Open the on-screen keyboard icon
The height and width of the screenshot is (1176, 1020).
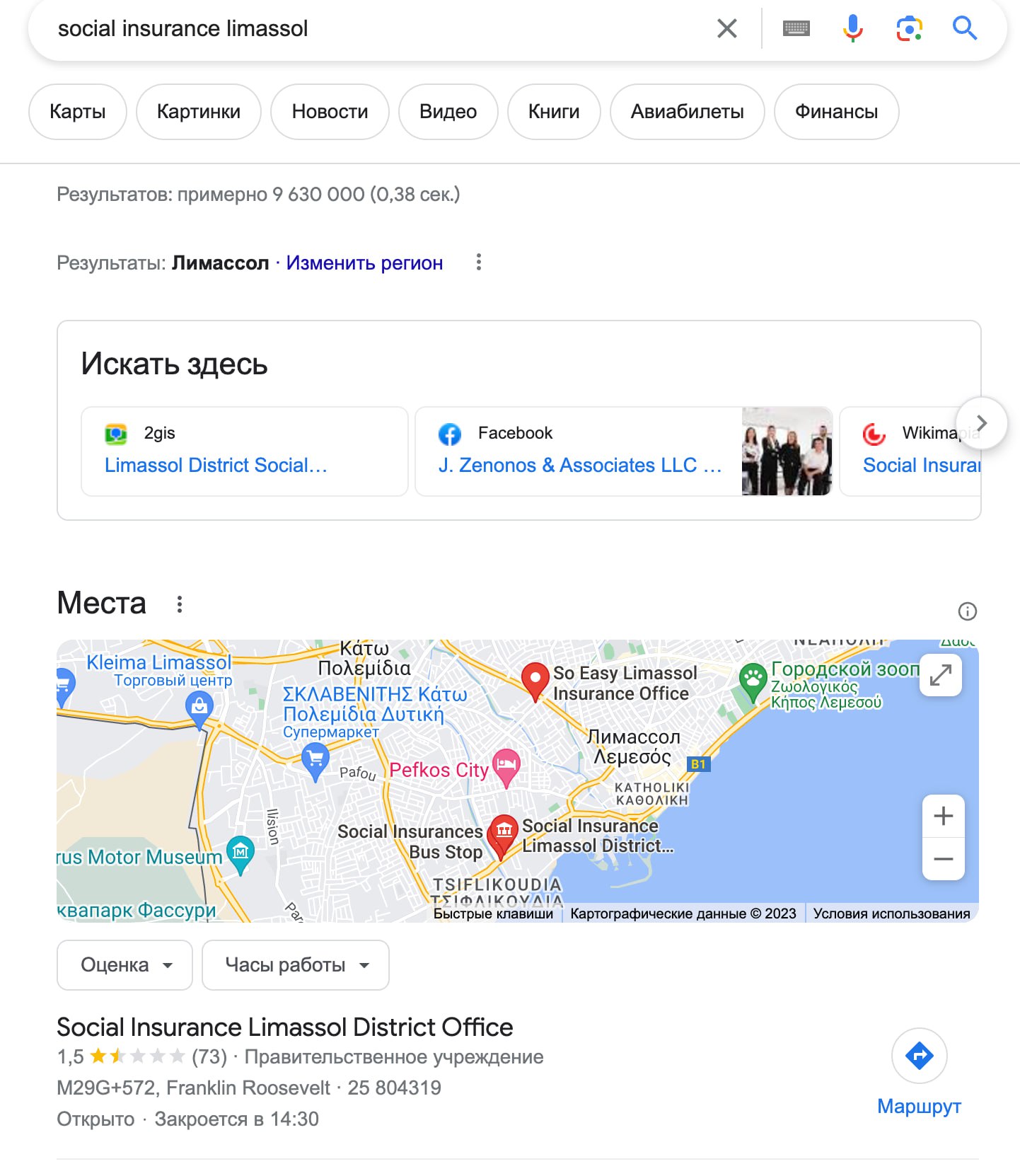pyautogui.click(x=796, y=28)
